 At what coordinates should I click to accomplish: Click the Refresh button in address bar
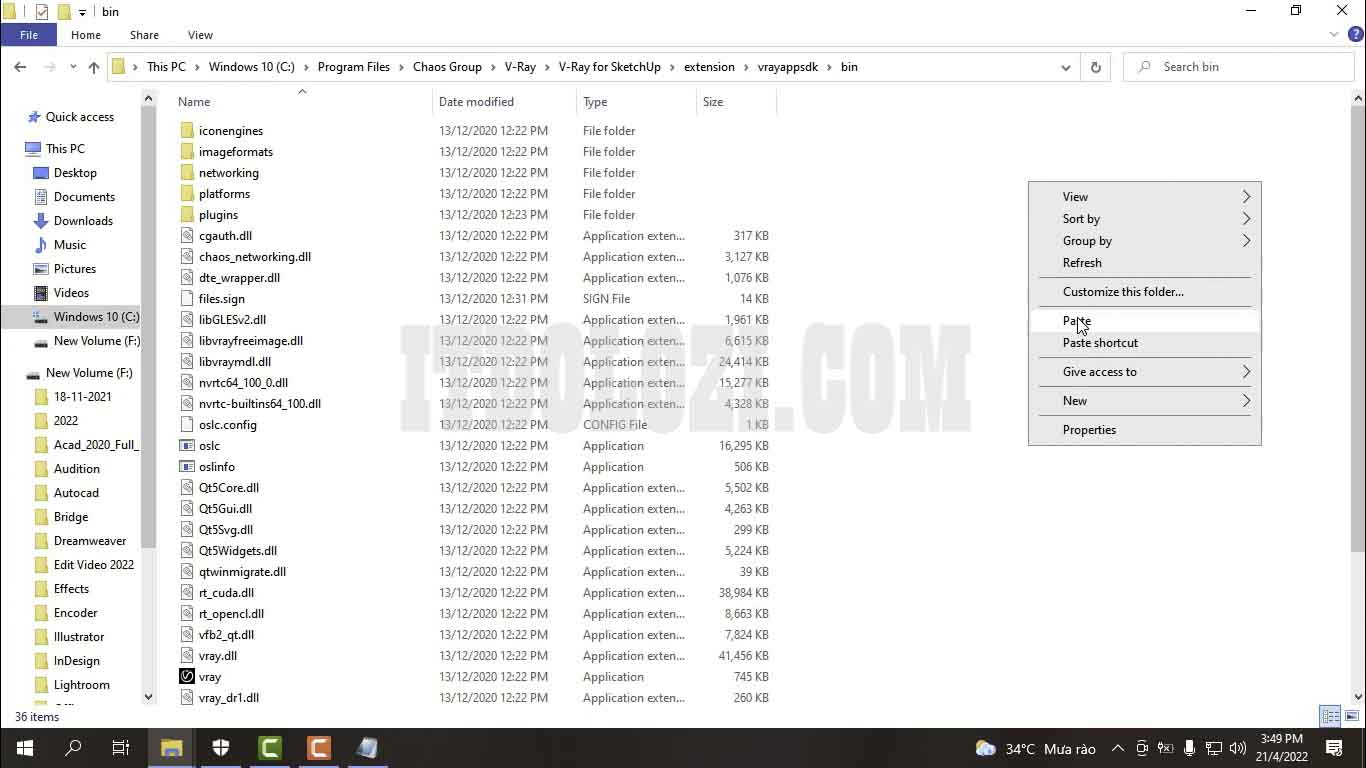(1095, 67)
